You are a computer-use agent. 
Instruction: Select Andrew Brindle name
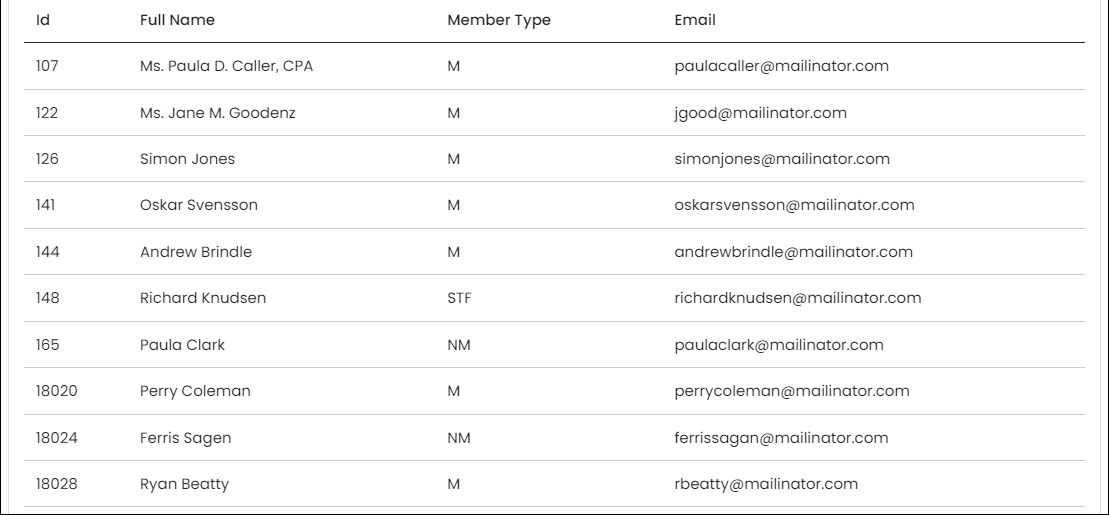click(x=196, y=252)
